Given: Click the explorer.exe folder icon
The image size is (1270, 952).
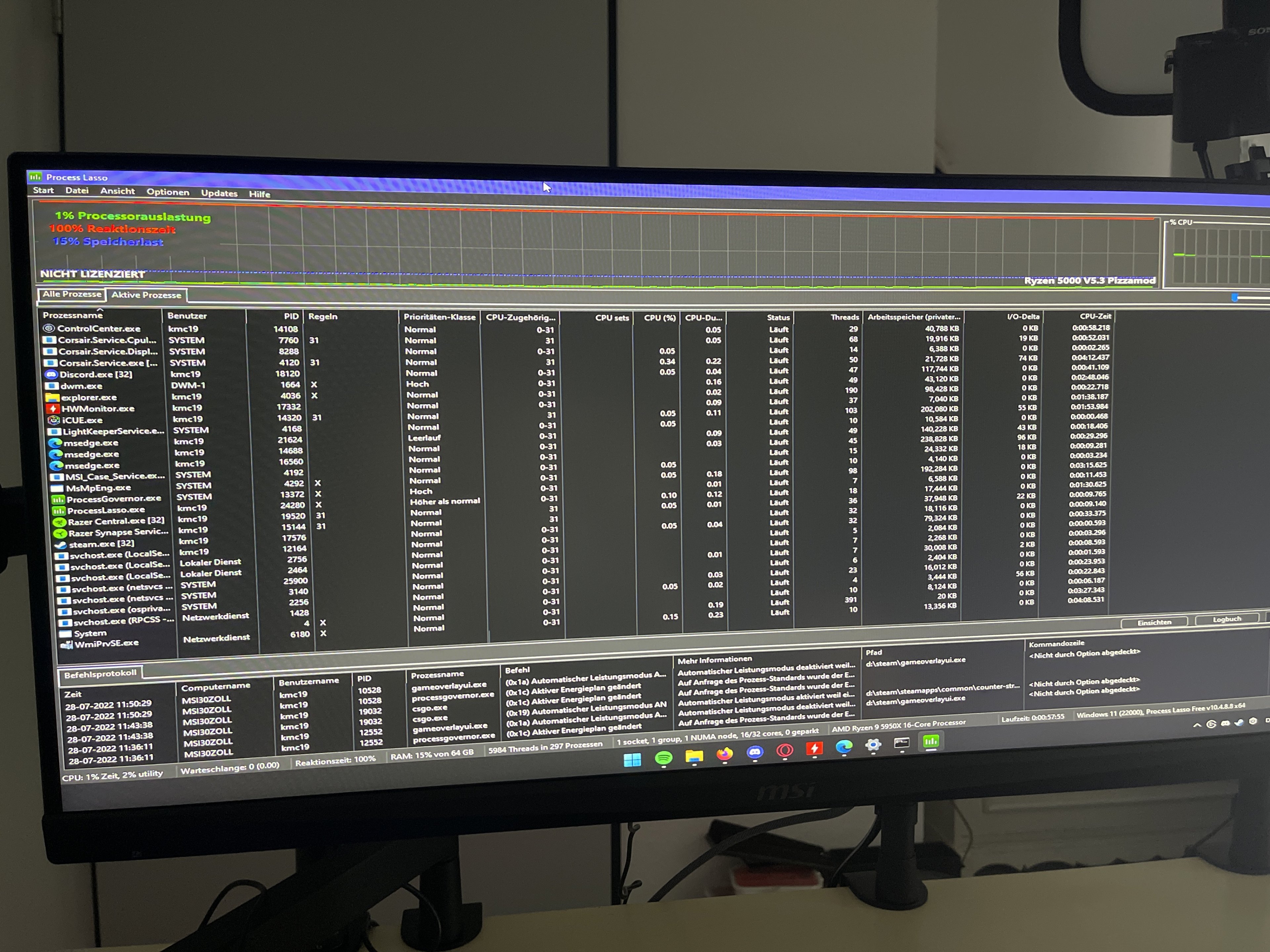Looking at the screenshot, I should click(52, 397).
